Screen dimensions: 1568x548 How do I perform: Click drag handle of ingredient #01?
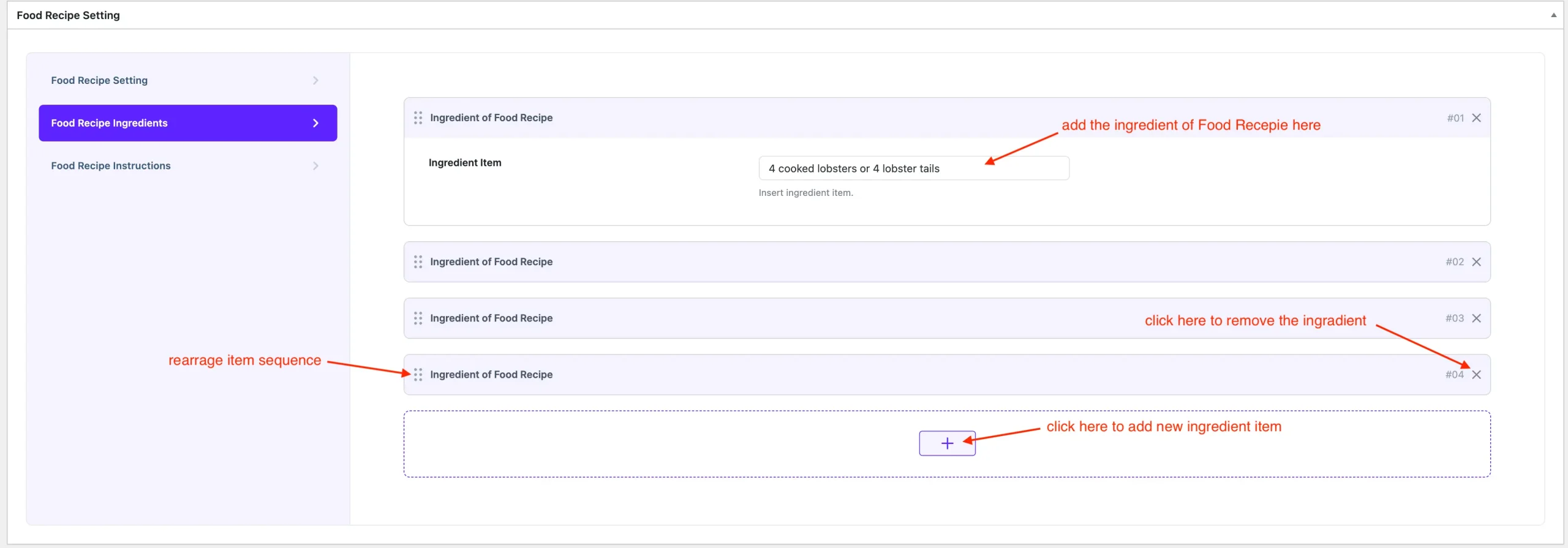[x=418, y=118]
